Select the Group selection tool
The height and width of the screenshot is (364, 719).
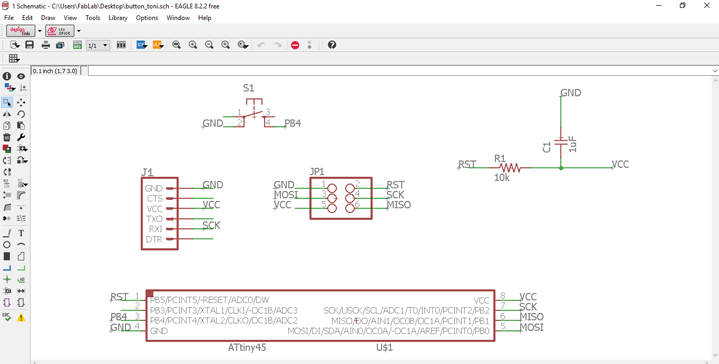[7, 102]
